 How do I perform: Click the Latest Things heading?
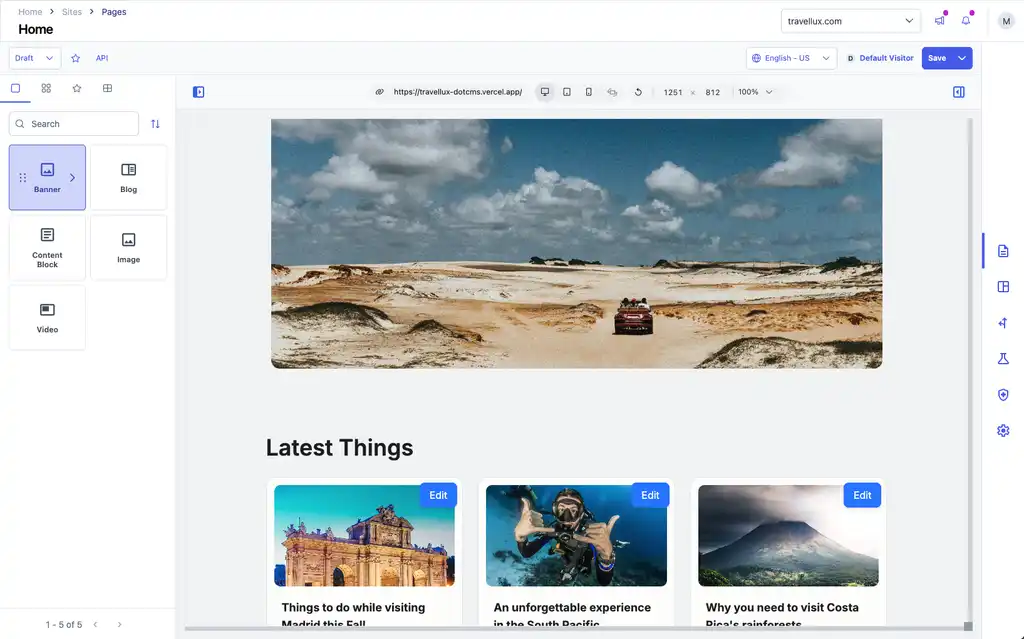tap(340, 448)
